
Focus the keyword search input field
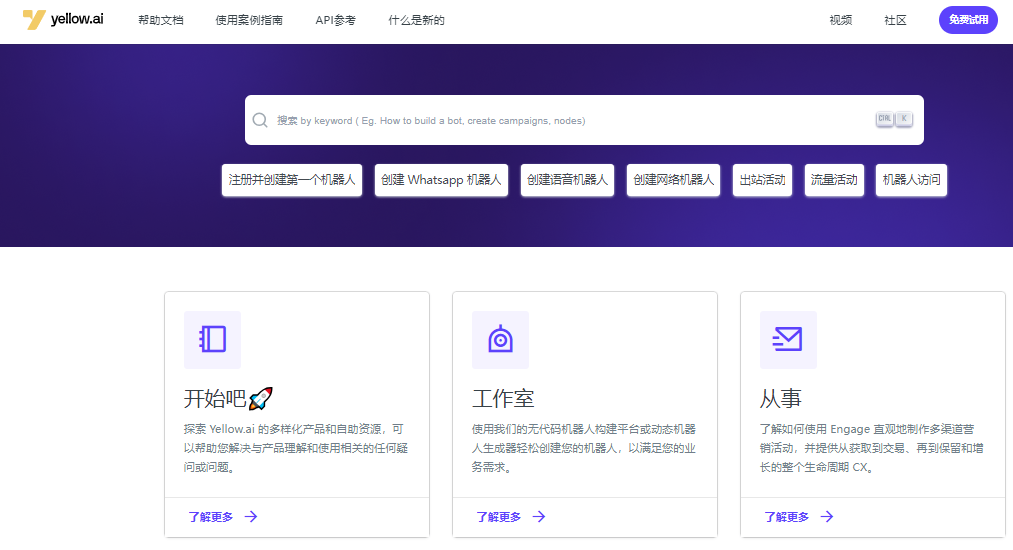coord(584,120)
